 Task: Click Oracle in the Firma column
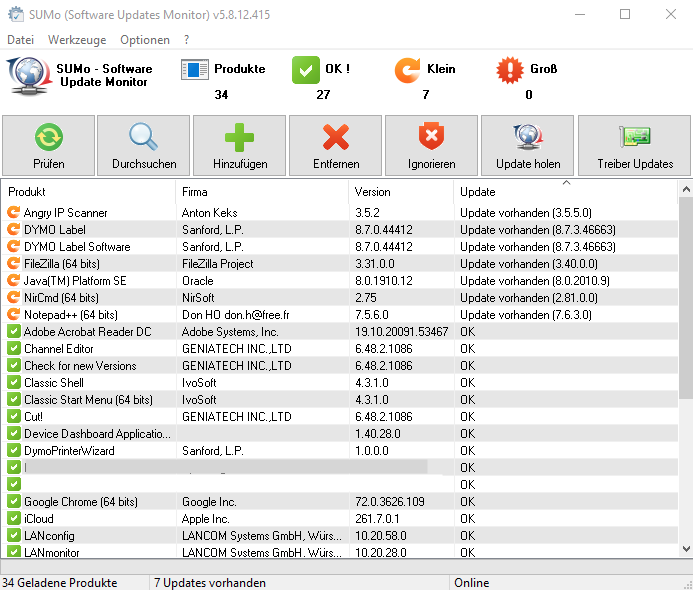click(x=198, y=280)
